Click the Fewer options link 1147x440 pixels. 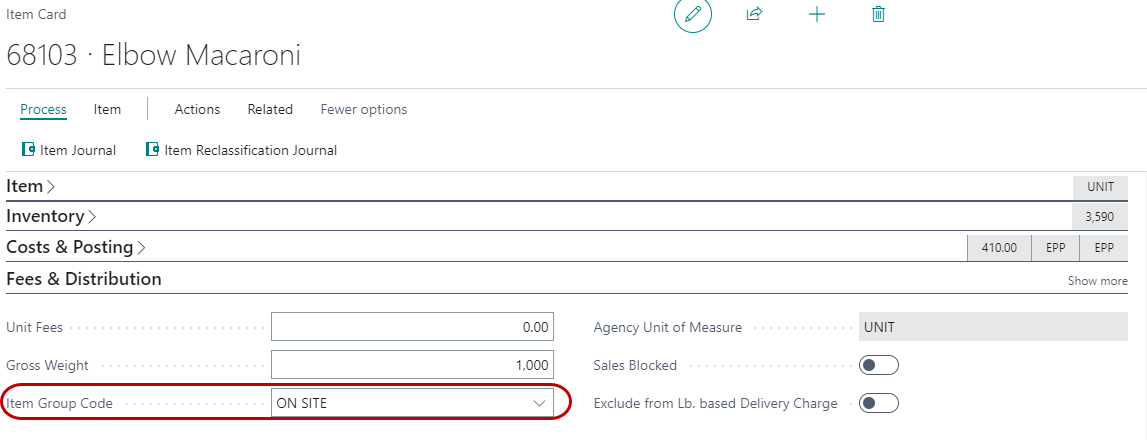(x=363, y=109)
